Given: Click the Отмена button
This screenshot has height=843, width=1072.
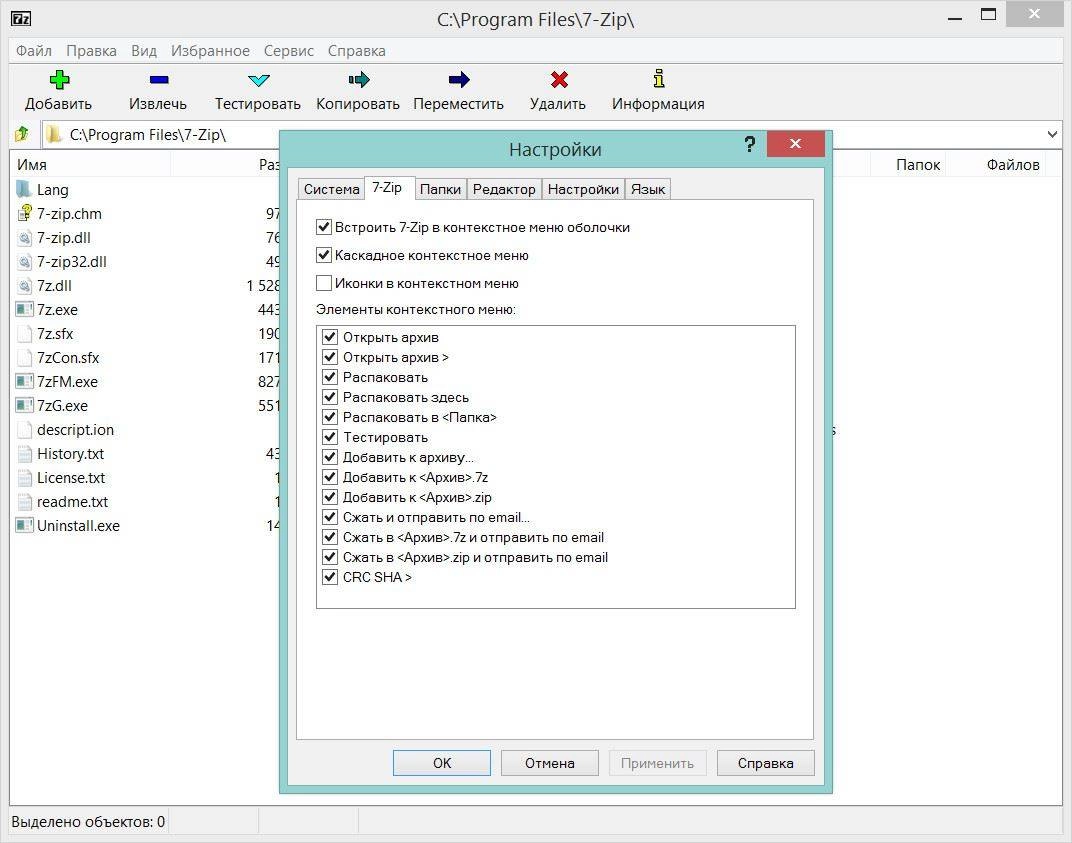Looking at the screenshot, I should [x=550, y=763].
